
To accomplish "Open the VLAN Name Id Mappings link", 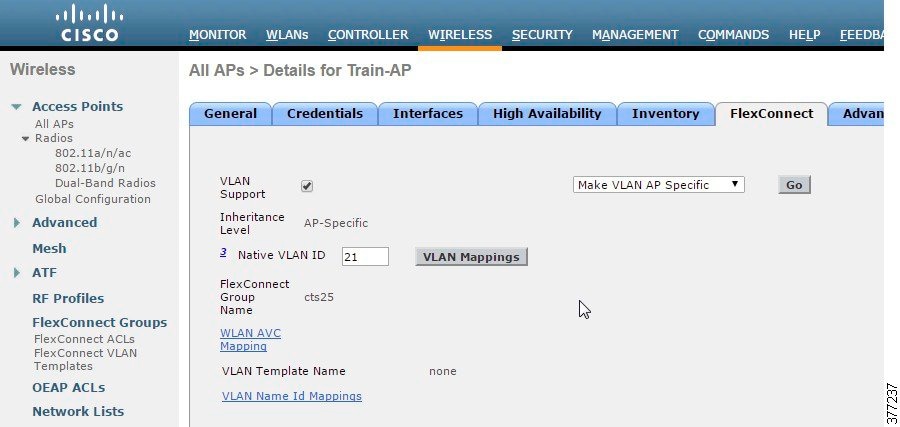I will coord(292,396).
